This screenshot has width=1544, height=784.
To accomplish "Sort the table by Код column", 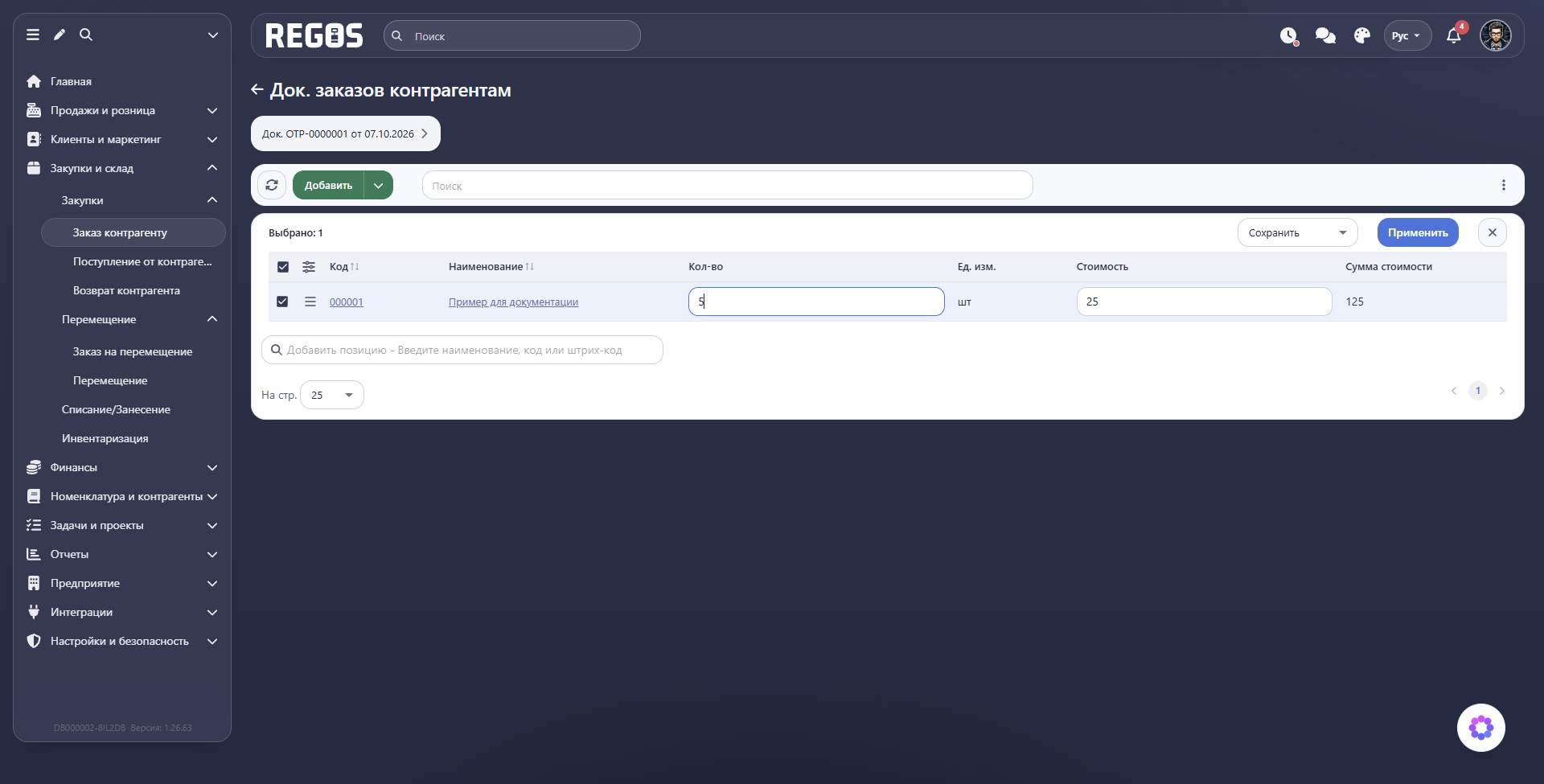I will pos(343,267).
